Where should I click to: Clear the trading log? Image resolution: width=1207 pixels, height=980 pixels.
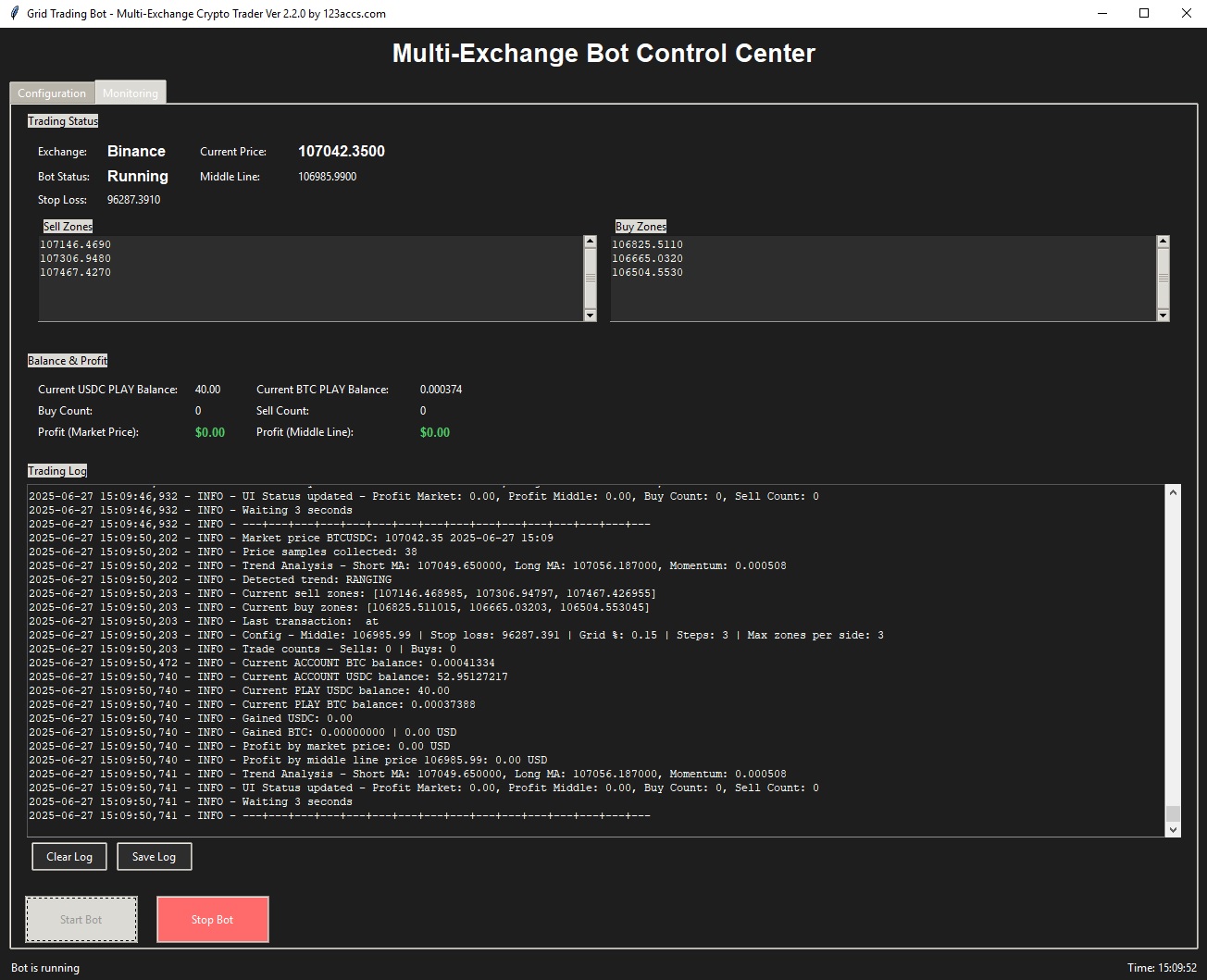69,856
